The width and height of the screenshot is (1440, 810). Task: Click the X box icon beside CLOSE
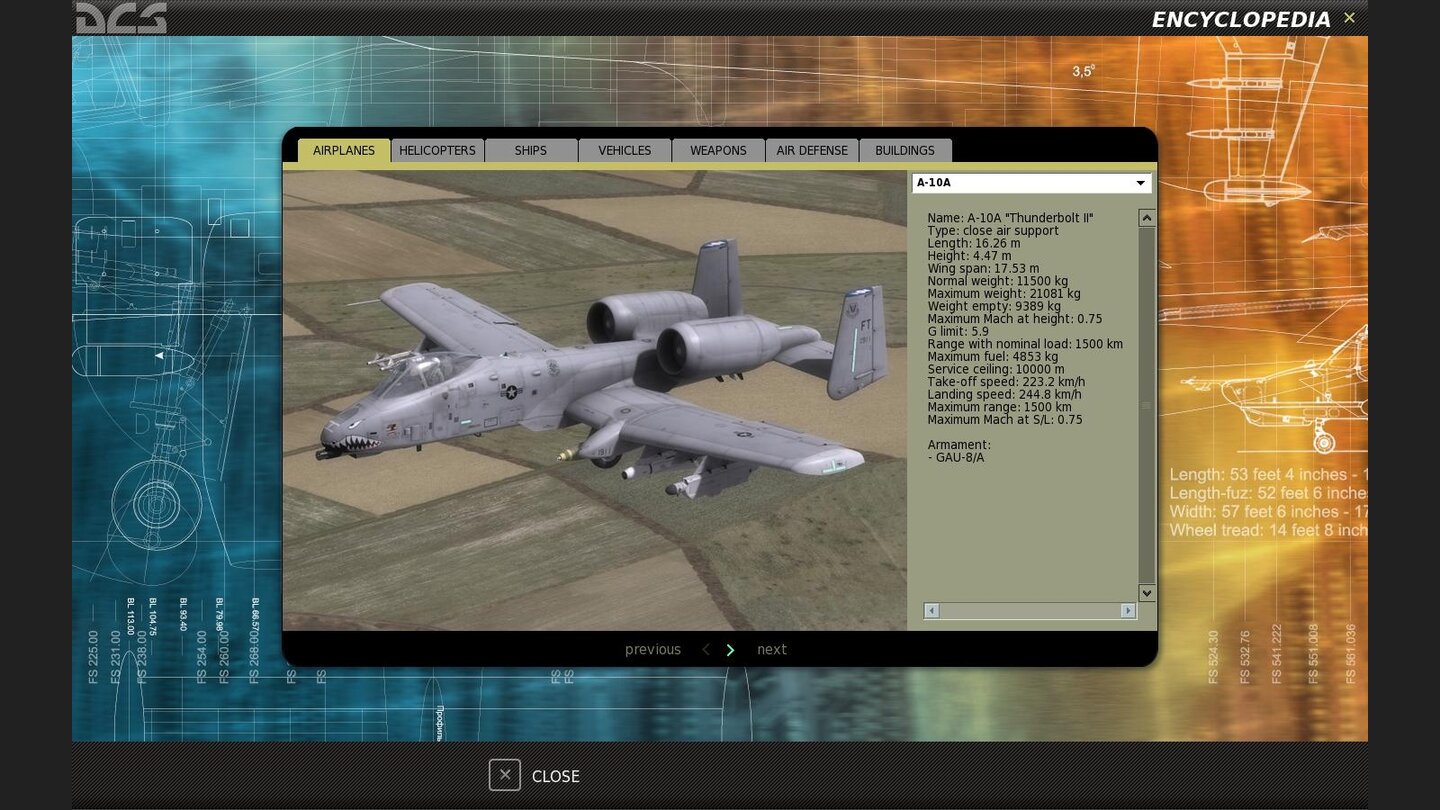click(x=505, y=775)
